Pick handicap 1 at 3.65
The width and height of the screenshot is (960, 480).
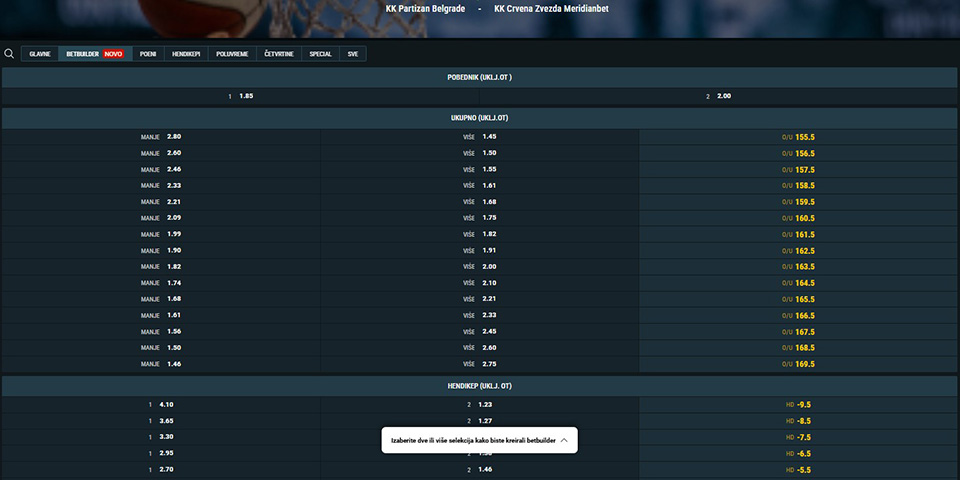161,421
